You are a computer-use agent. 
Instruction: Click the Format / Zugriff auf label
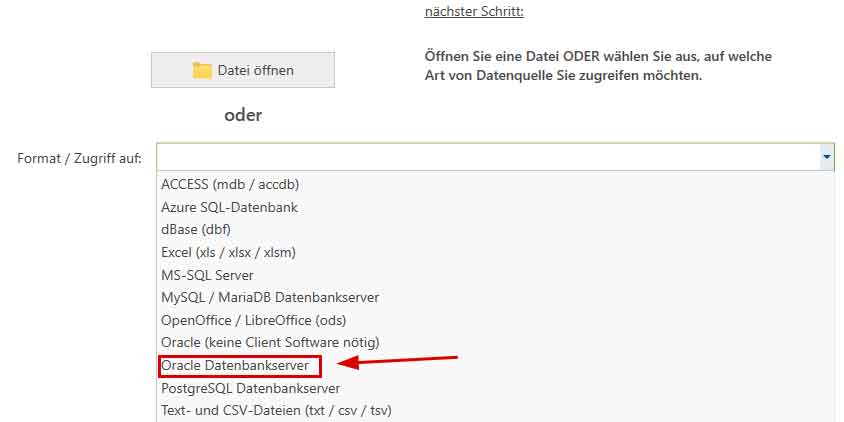point(80,158)
